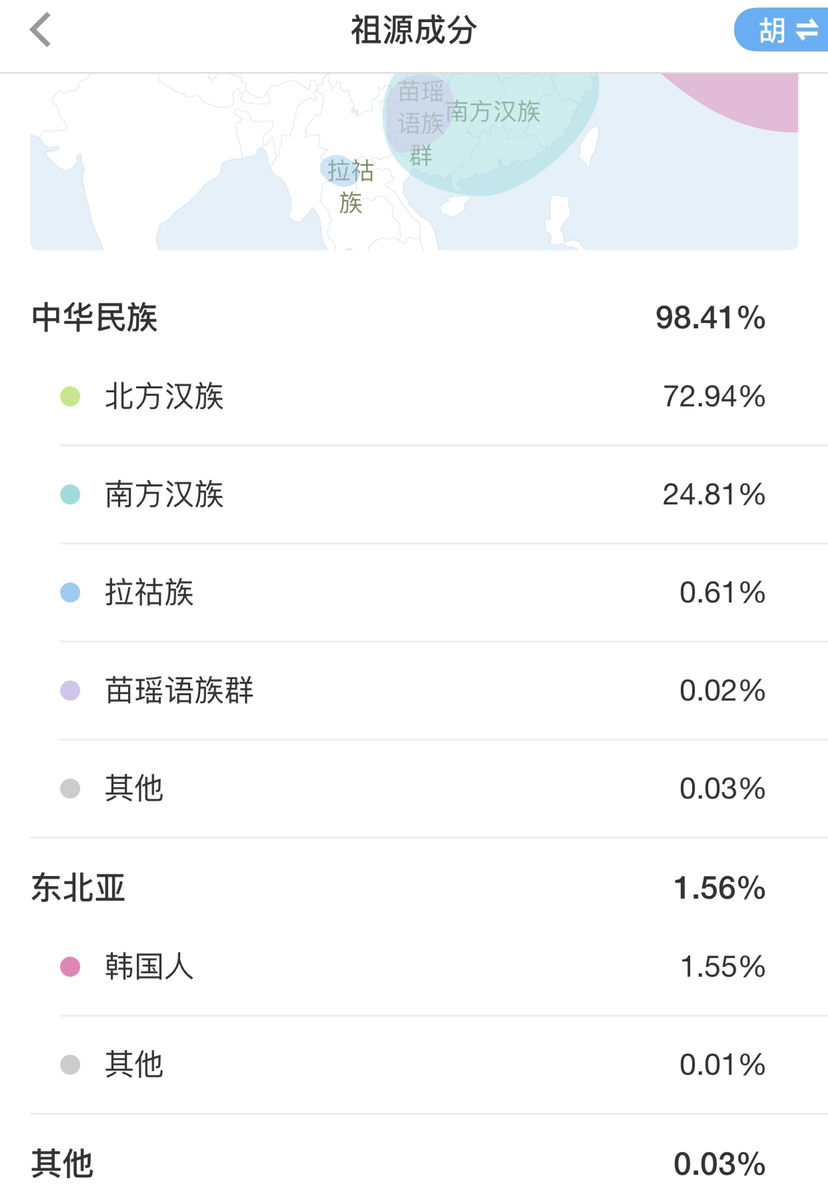Open the 南方汉族 24.81% row

(x=444, y=494)
